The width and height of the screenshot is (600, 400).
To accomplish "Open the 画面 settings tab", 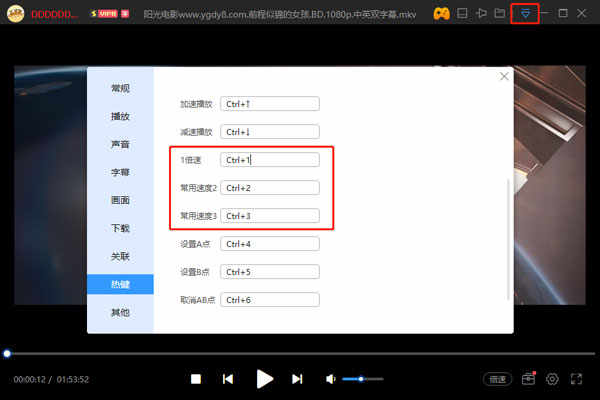I will (120, 200).
